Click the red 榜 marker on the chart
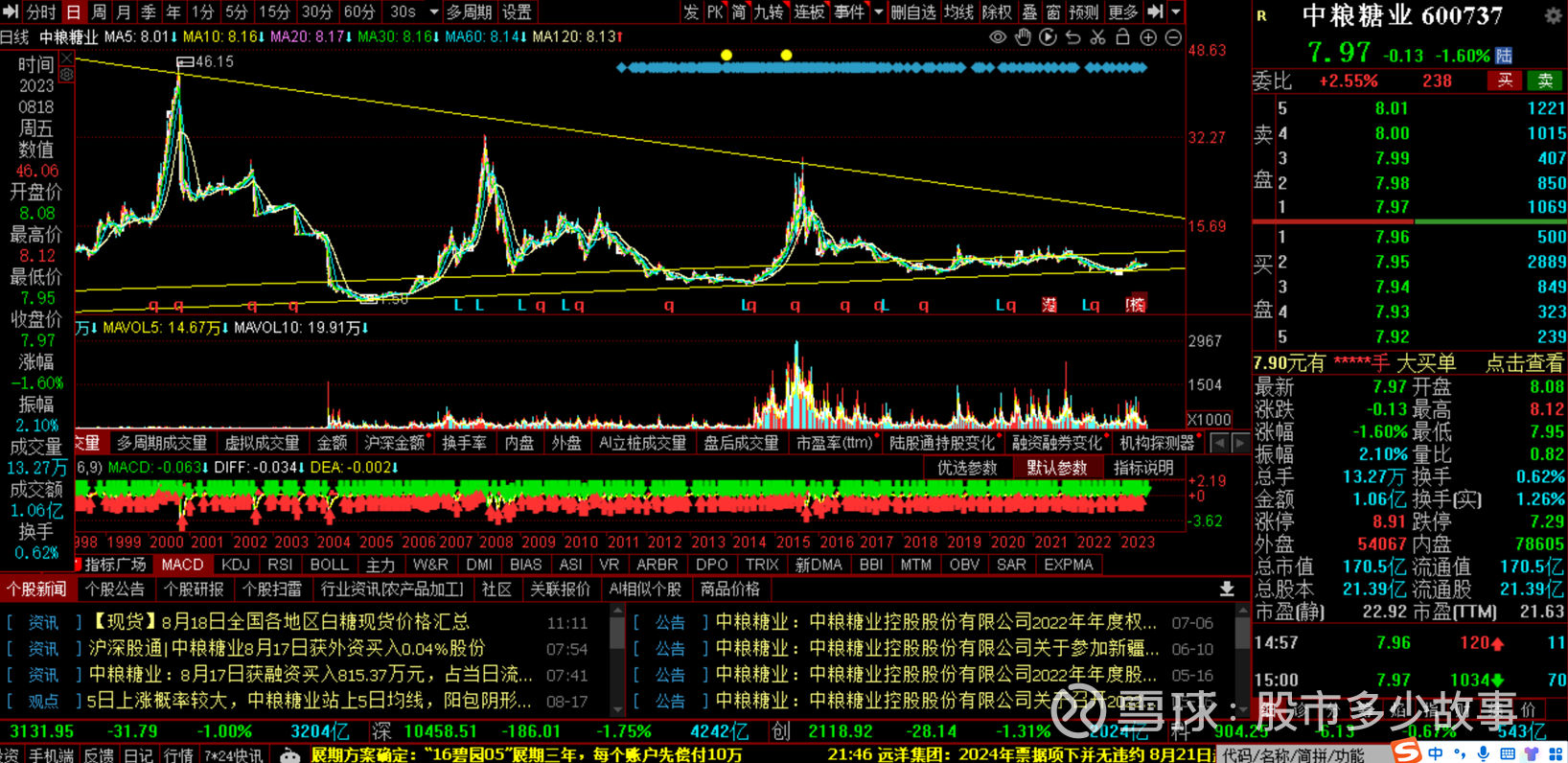 click(x=1136, y=305)
